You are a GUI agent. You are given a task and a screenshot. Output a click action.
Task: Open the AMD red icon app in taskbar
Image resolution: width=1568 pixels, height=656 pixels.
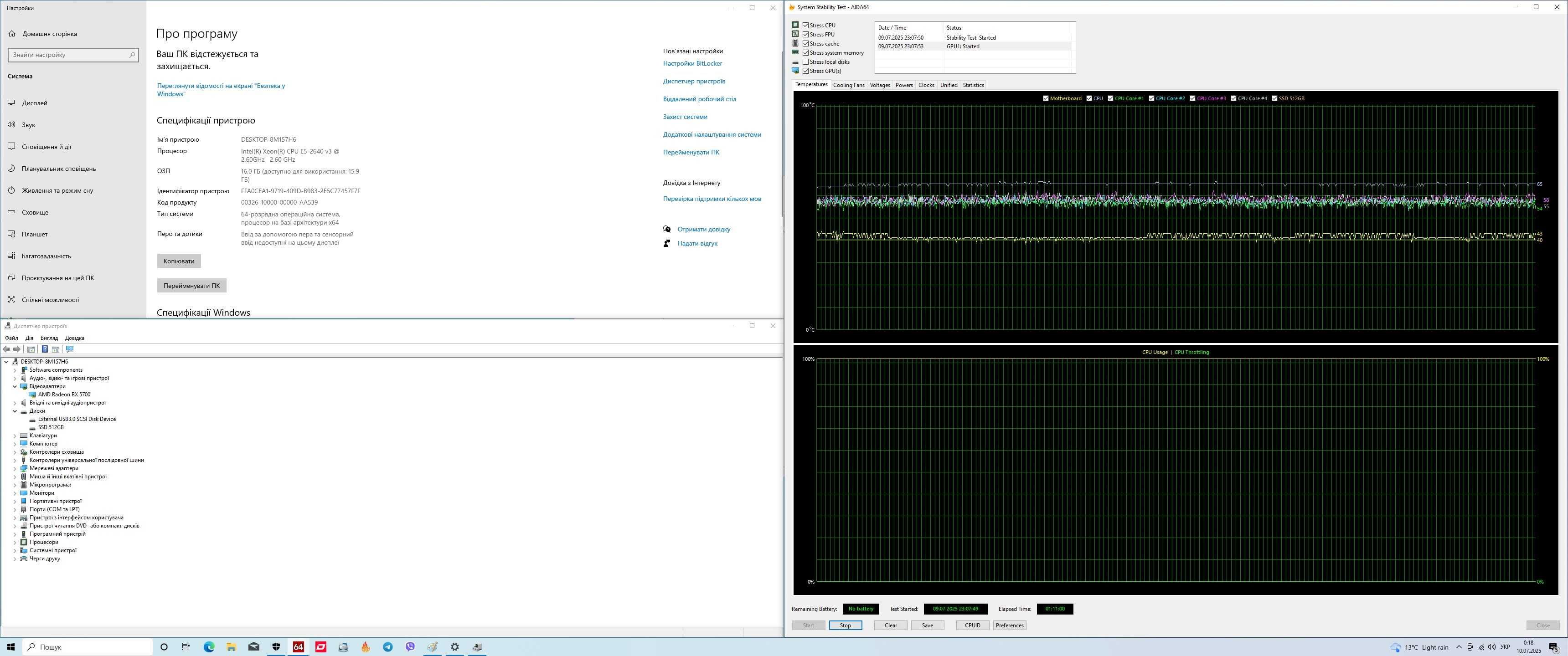tap(321, 647)
